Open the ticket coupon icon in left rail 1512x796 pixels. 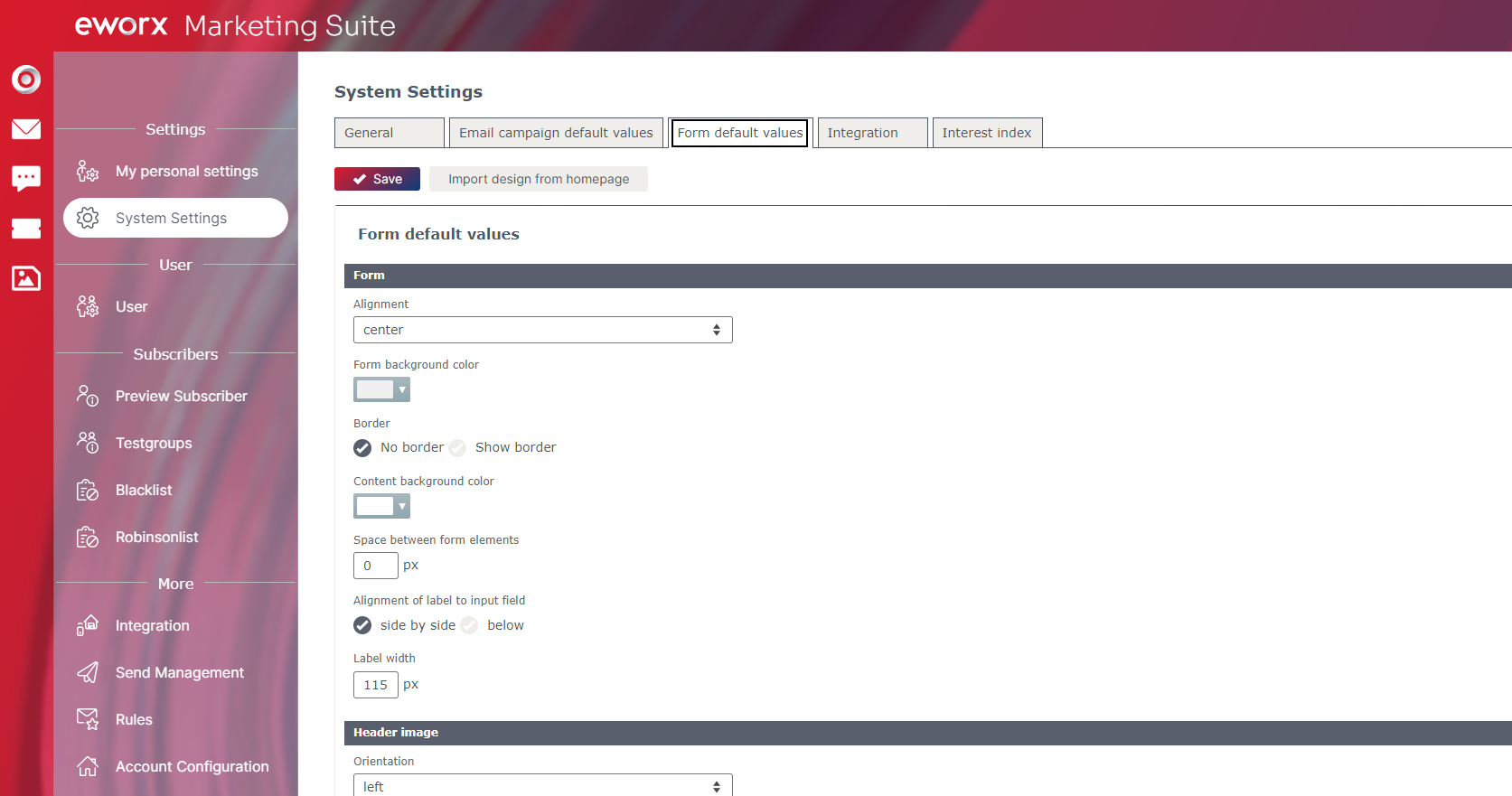(26, 229)
